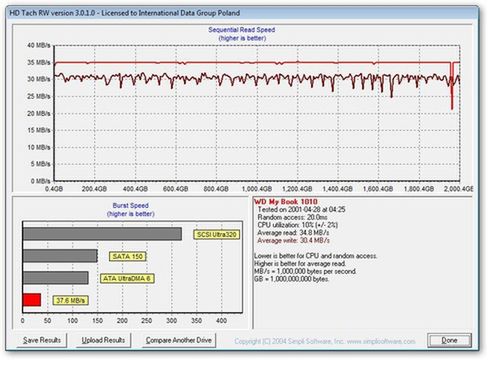Click the SATA 150 label
Screen dimensions: 490x374
(128, 256)
